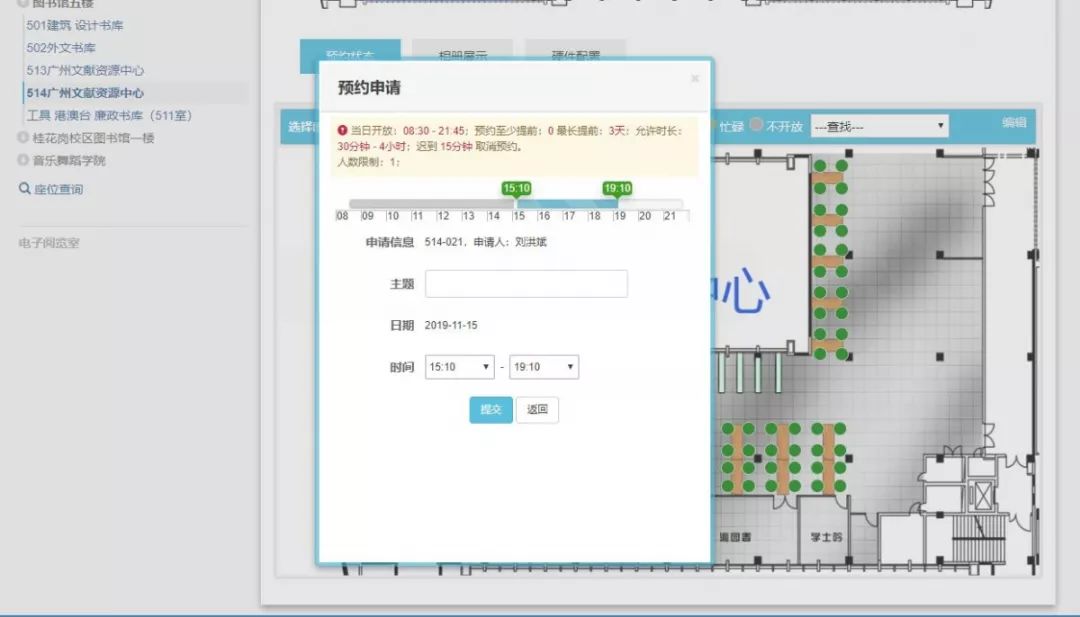Click the red warning icon in opening-hours notice
Viewport: 1080px width, 617px height.
tap(342, 130)
